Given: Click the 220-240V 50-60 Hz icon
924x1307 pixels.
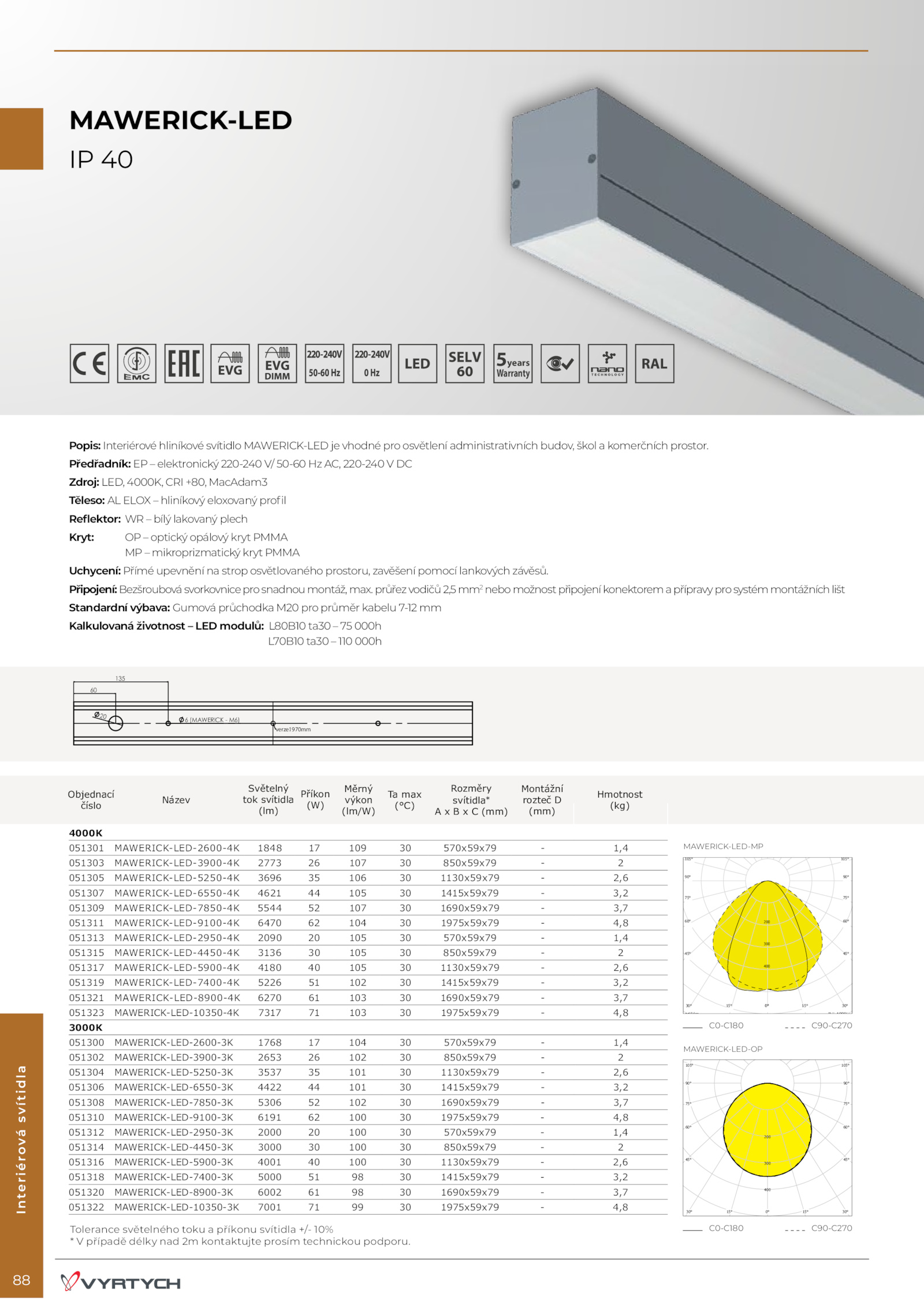Looking at the screenshot, I should tap(325, 363).
